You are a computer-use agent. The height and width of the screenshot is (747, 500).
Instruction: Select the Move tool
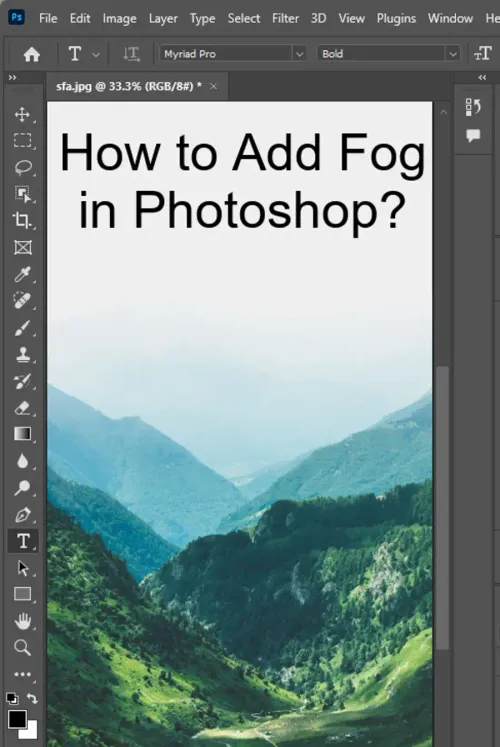22,115
